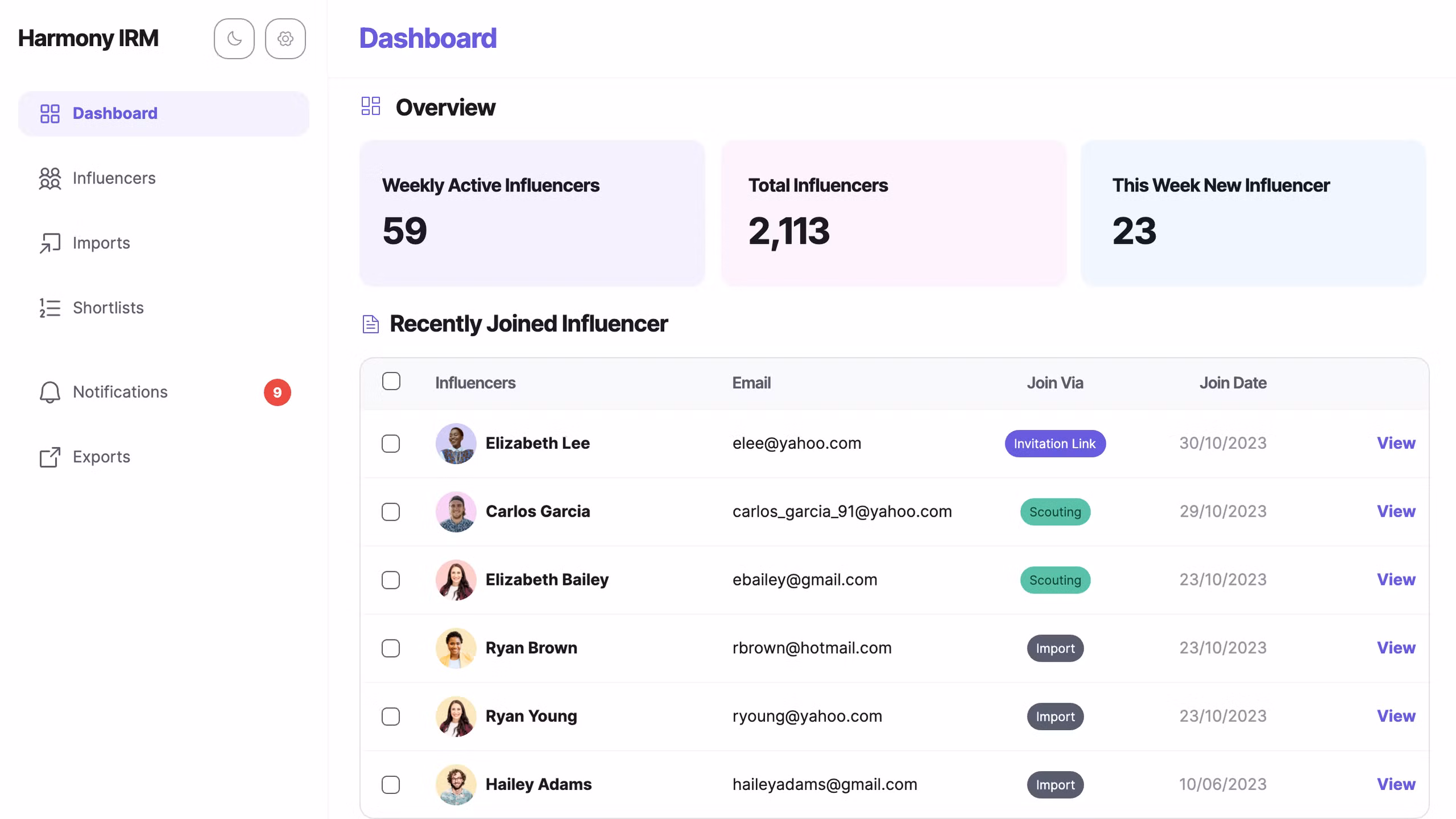Open settings with the gear icon

pos(285,38)
